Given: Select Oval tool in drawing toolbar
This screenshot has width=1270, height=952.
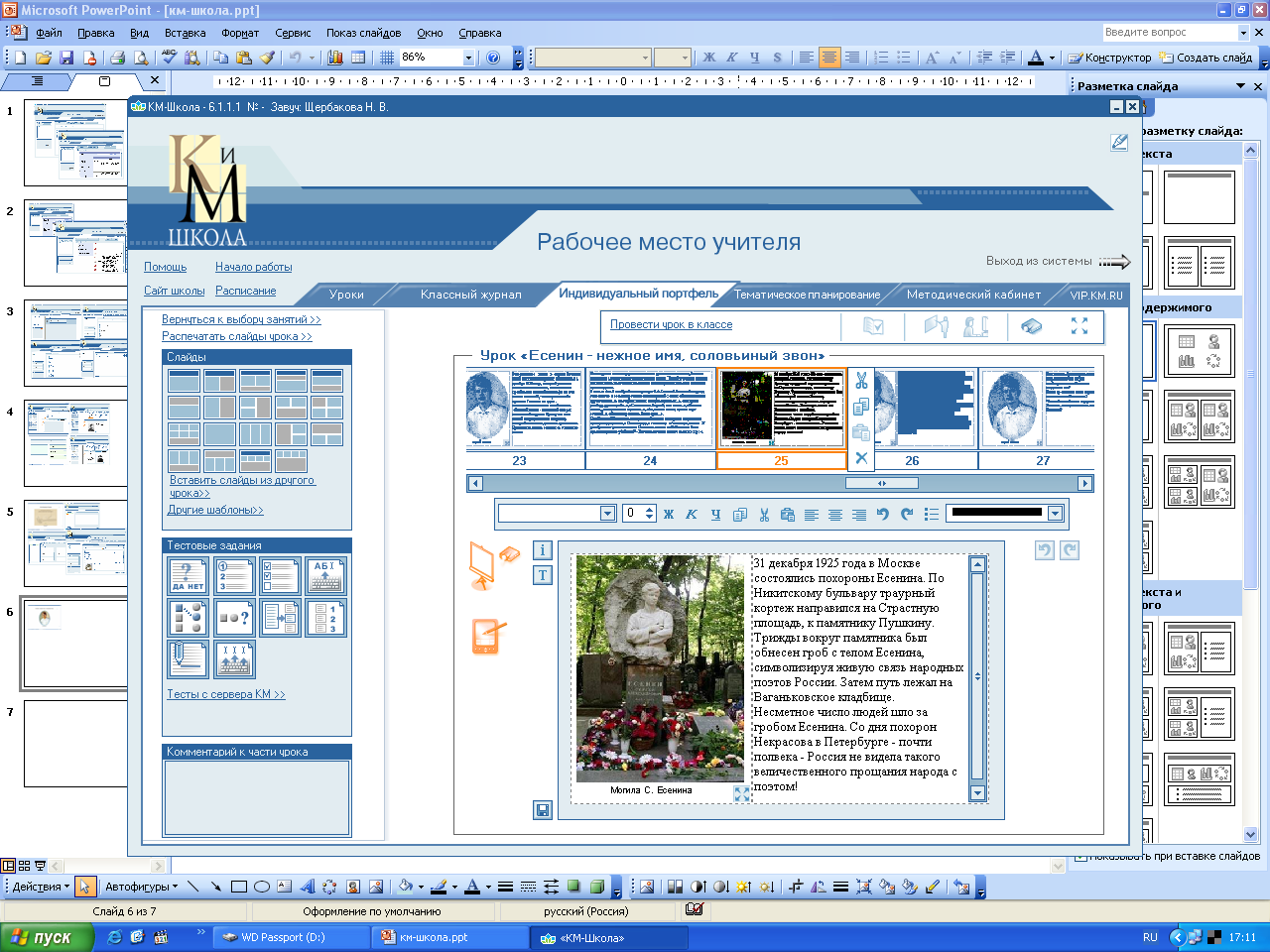Looking at the screenshot, I should pyautogui.click(x=262, y=887).
